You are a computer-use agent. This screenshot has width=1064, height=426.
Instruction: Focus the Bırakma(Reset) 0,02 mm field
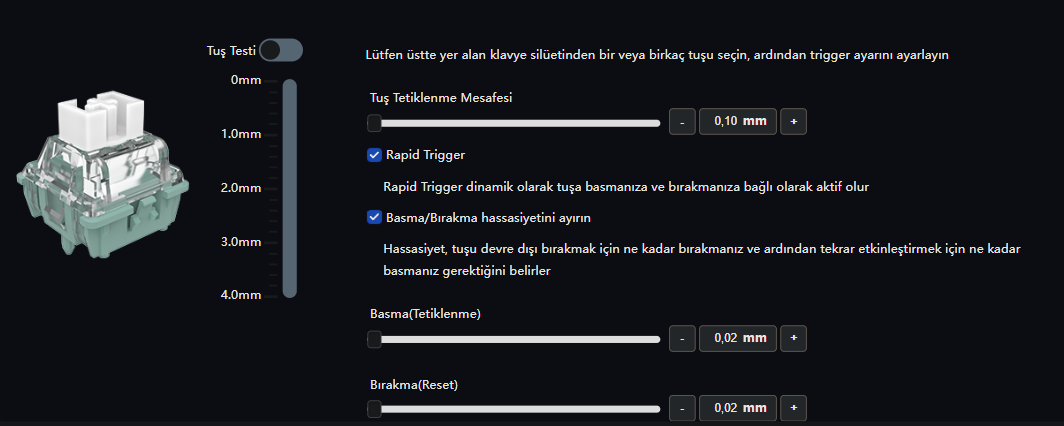(x=738, y=408)
